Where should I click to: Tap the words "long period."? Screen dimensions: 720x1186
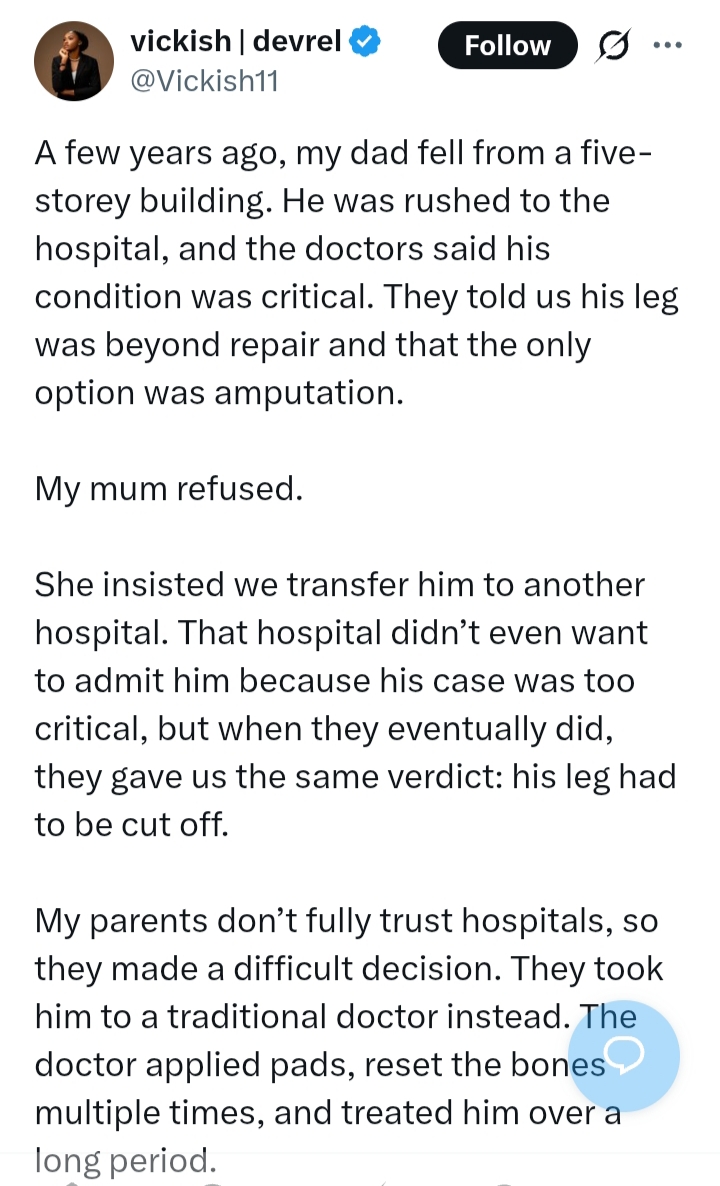pos(124,1160)
